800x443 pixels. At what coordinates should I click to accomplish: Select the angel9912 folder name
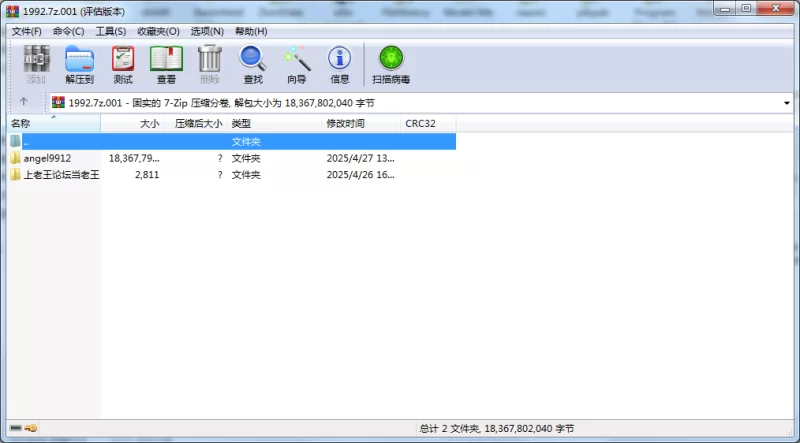tap(47, 158)
